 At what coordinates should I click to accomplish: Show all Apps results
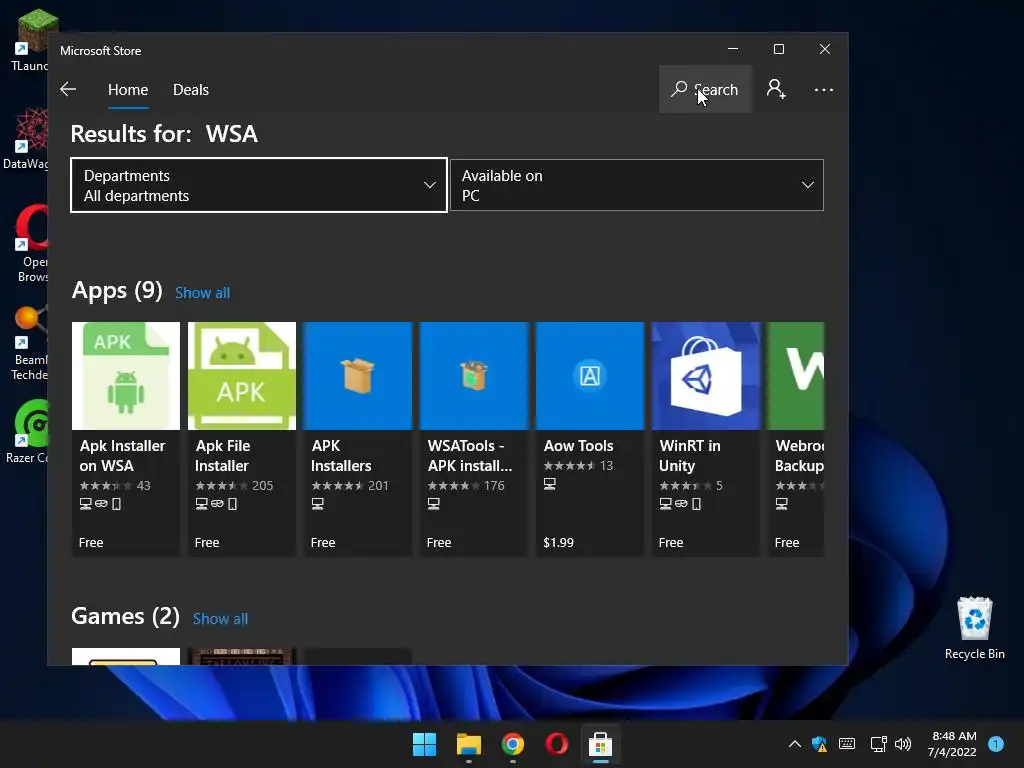[202, 293]
